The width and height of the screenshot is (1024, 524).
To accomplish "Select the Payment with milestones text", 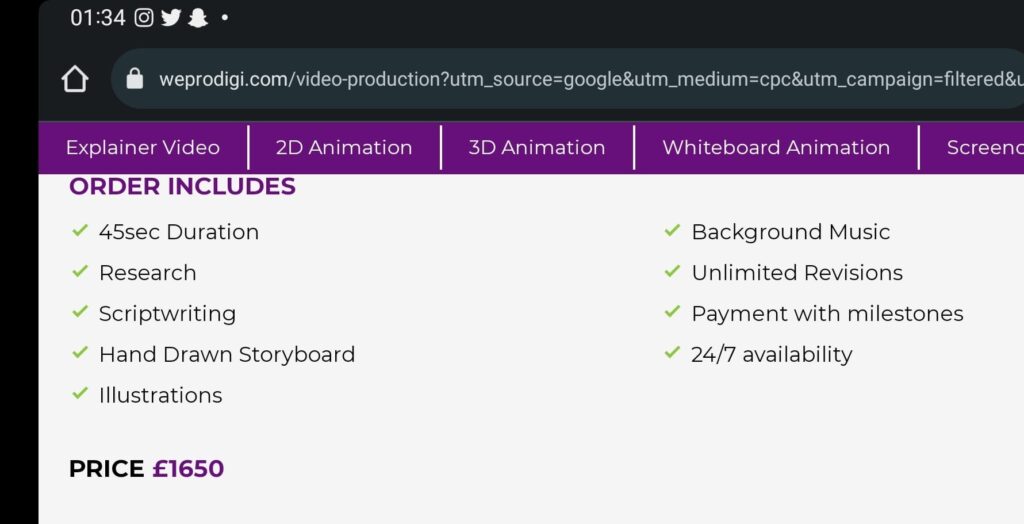I will pyautogui.click(x=827, y=313).
